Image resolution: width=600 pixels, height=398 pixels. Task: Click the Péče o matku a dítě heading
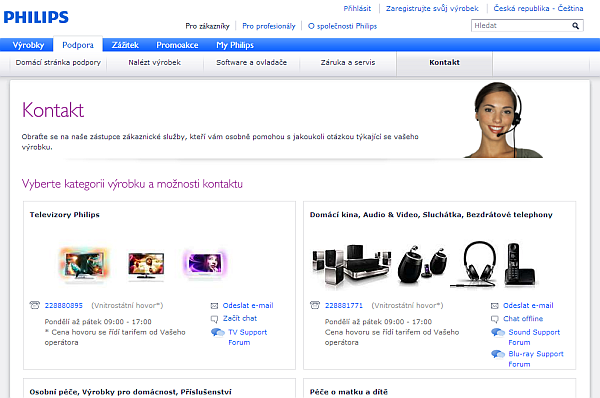tap(349, 392)
